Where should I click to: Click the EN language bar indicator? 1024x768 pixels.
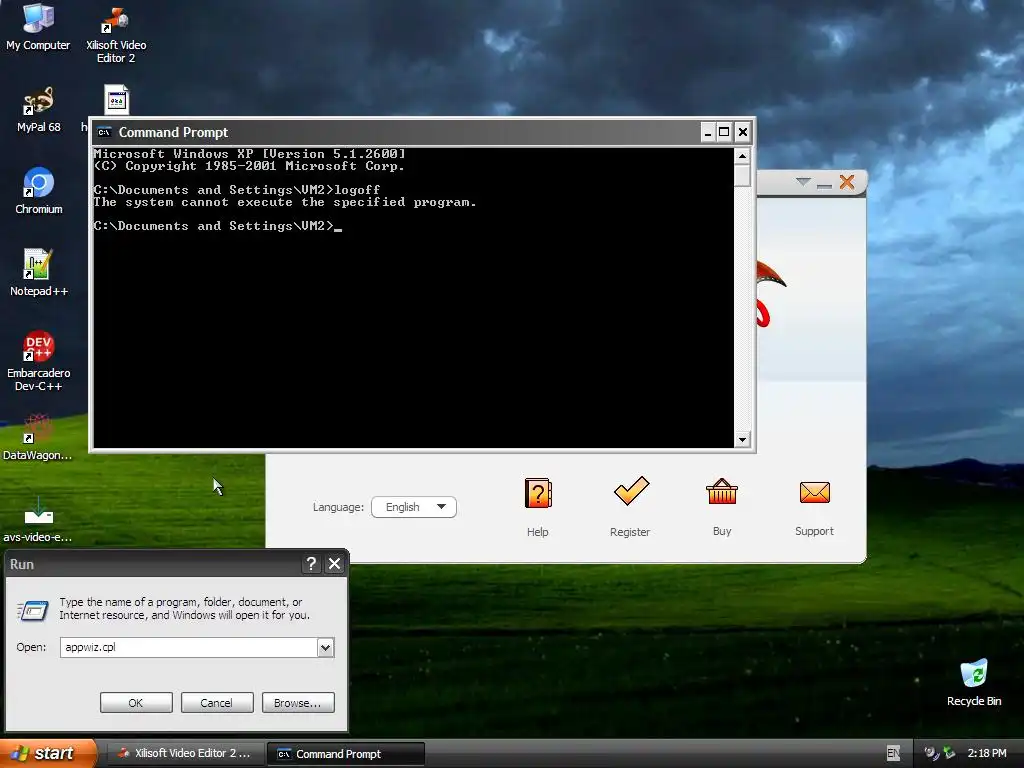(893, 753)
